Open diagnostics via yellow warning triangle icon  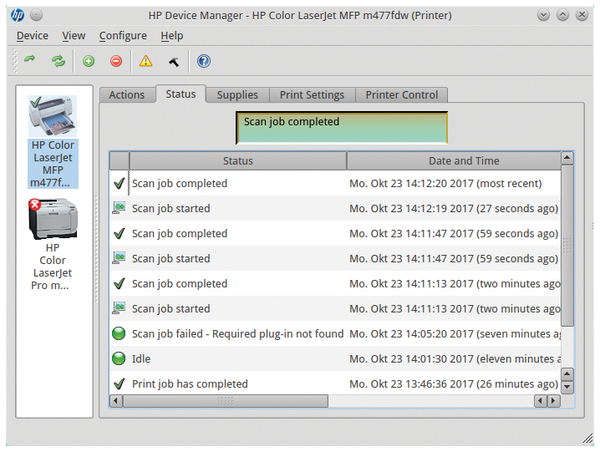[145, 61]
